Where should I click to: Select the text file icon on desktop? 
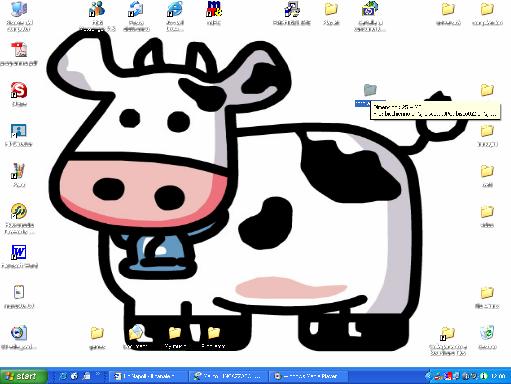pos(19,293)
